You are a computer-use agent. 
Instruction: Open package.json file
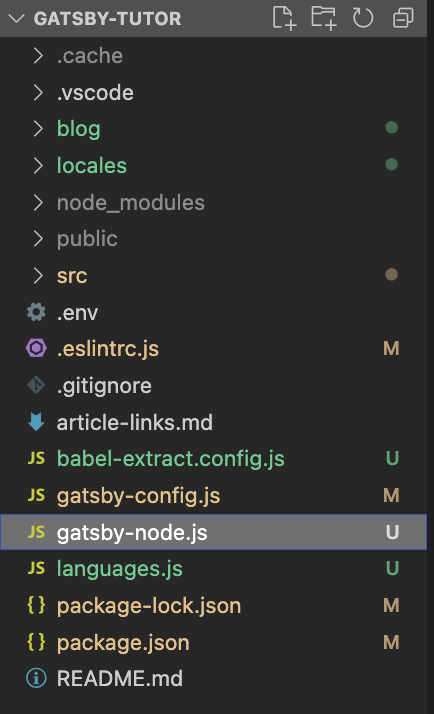pos(123,643)
